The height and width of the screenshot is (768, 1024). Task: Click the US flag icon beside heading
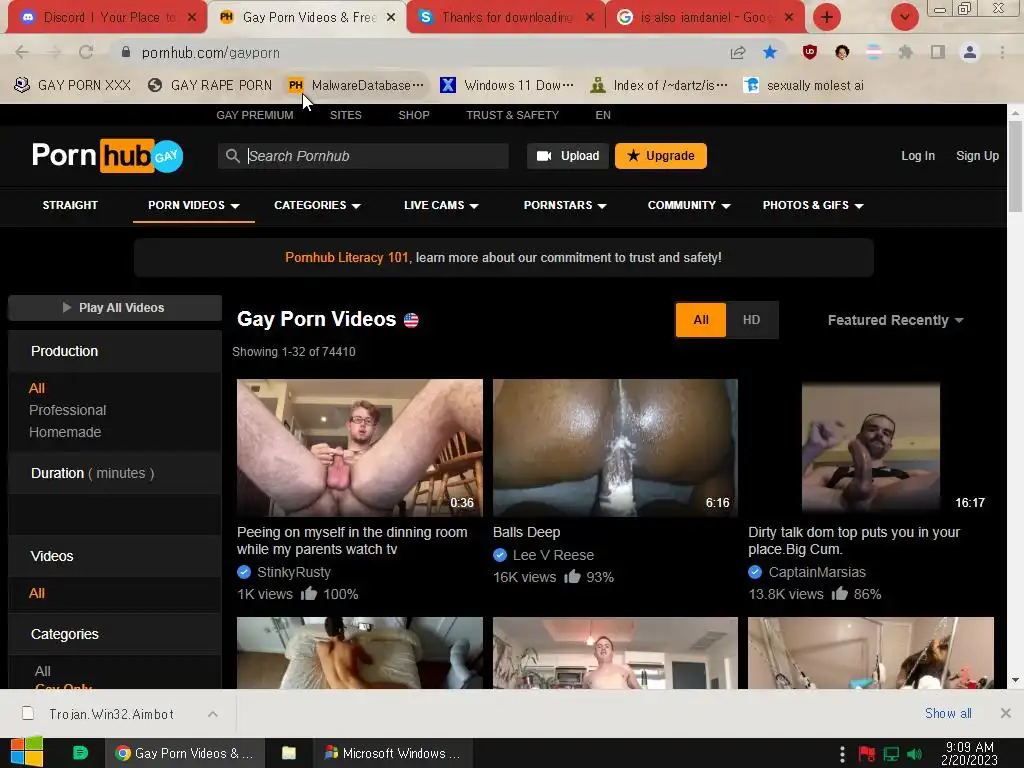411,320
